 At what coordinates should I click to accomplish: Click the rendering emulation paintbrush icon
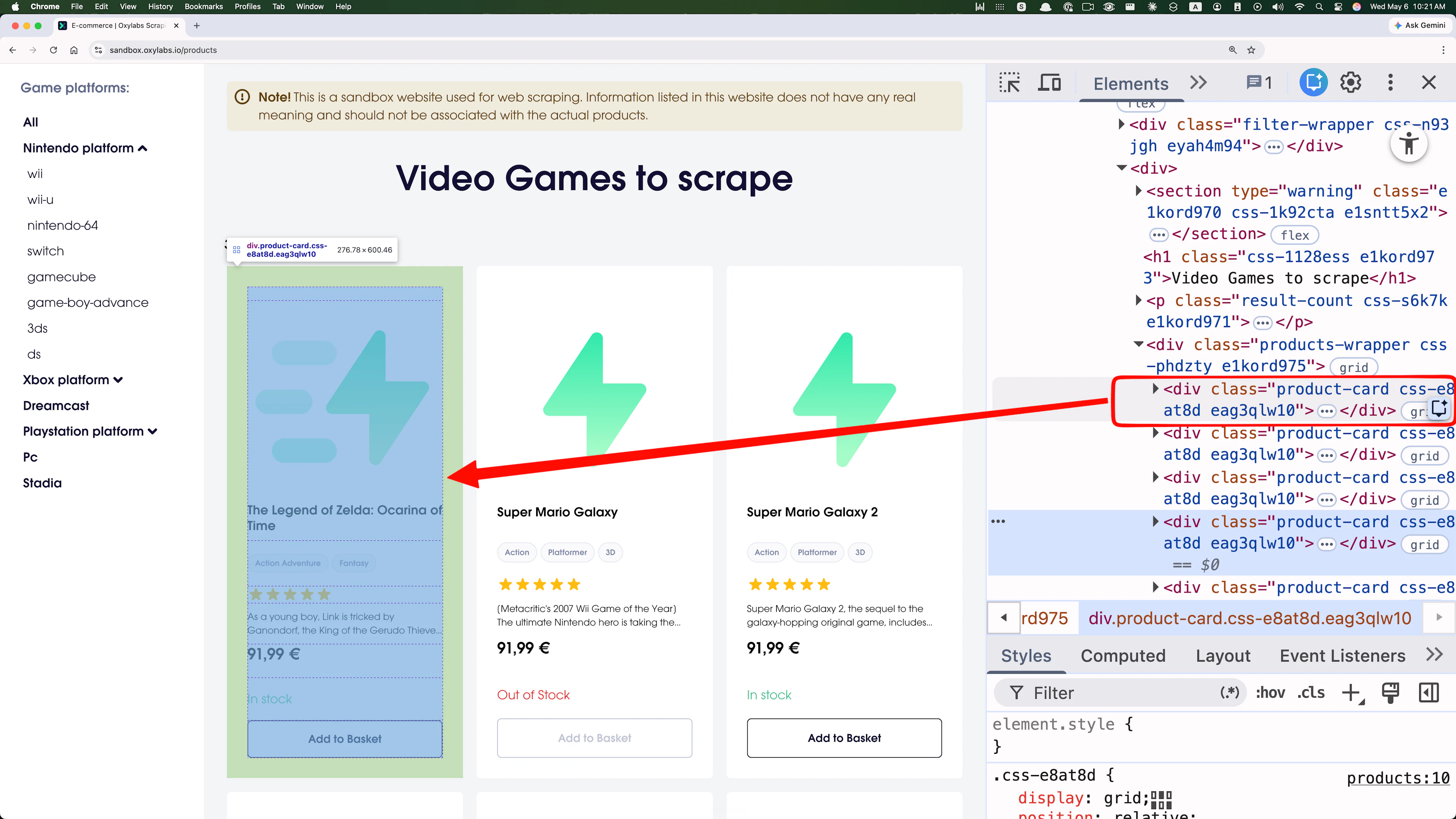(1390, 693)
